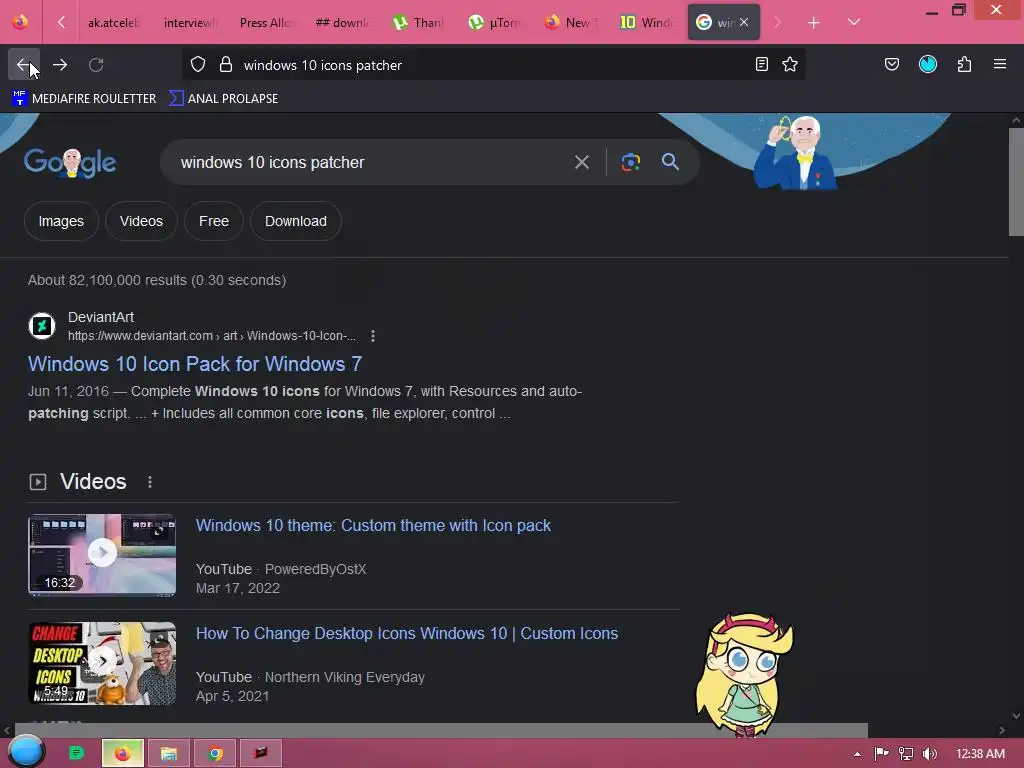
Task: Open the Videos section three-dot menu
Action: coord(150,482)
